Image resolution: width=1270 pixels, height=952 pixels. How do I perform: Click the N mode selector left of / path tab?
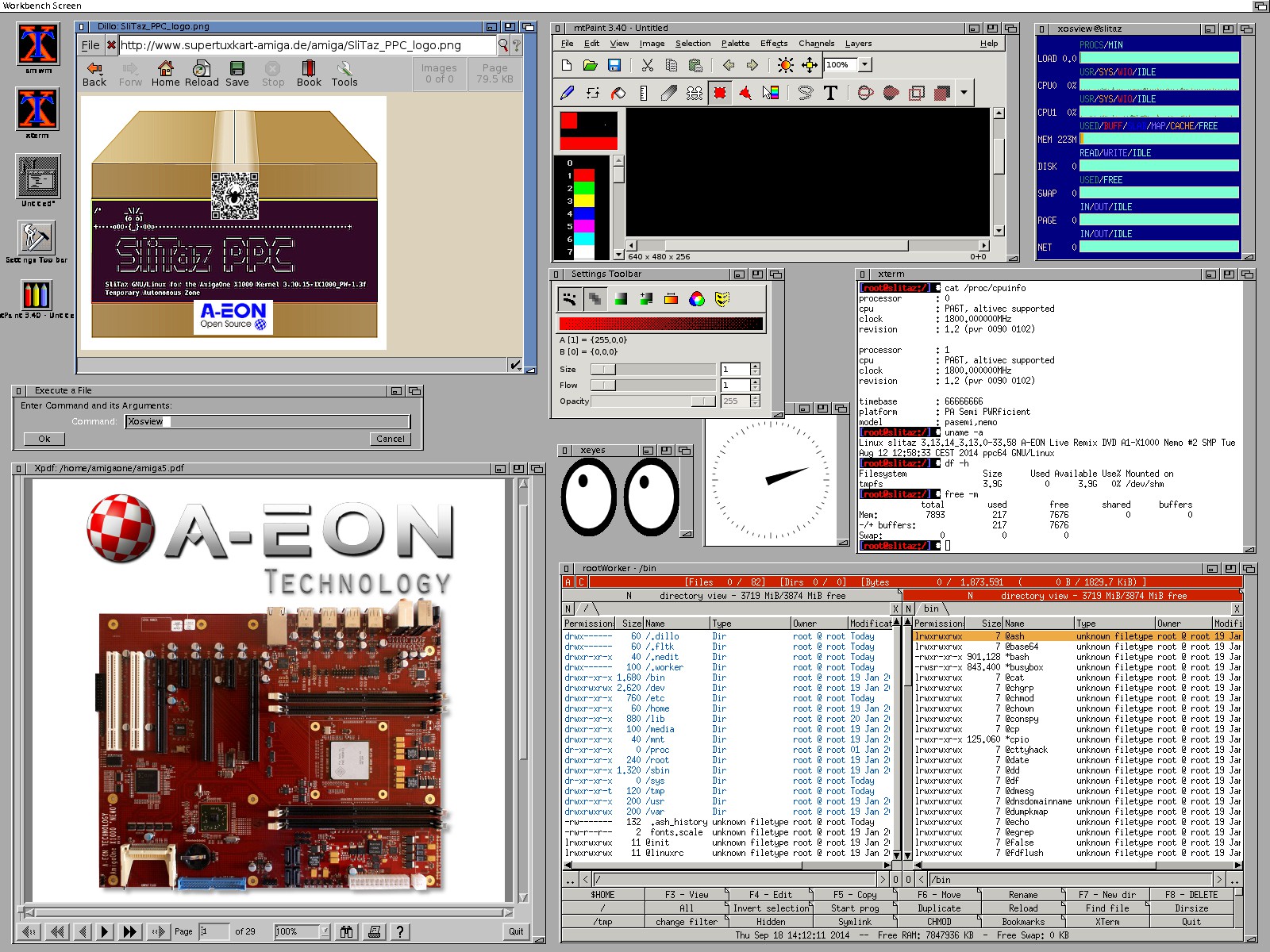coord(568,608)
